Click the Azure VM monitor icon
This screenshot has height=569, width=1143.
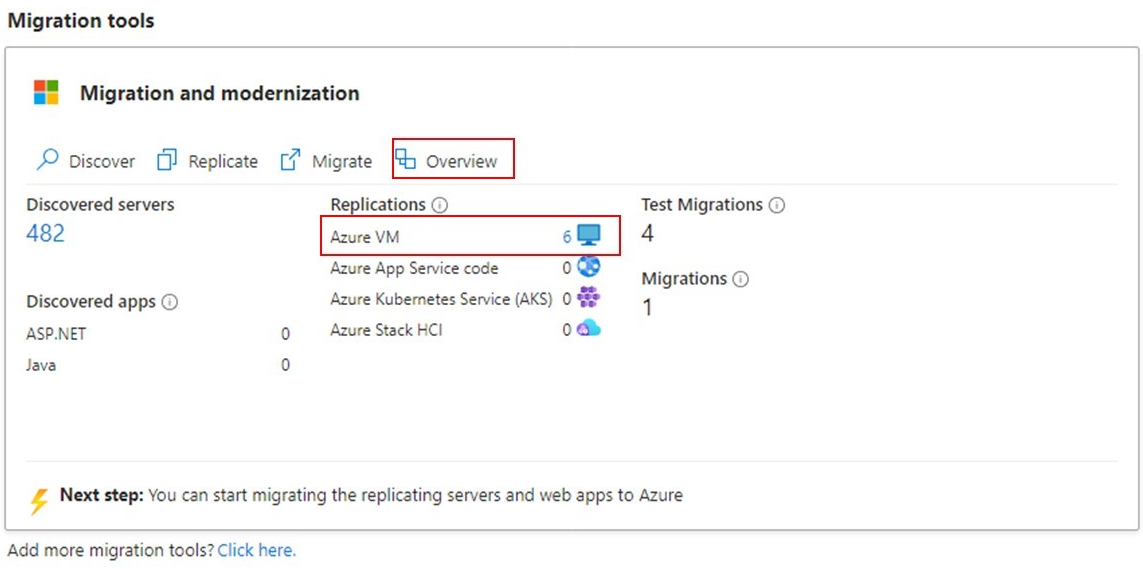pos(589,236)
